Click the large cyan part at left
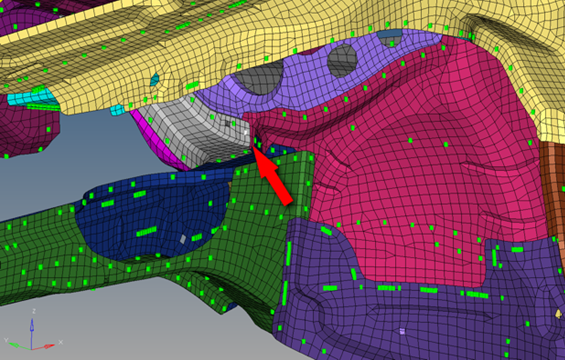565x360 pixels. tap(31, 99)
